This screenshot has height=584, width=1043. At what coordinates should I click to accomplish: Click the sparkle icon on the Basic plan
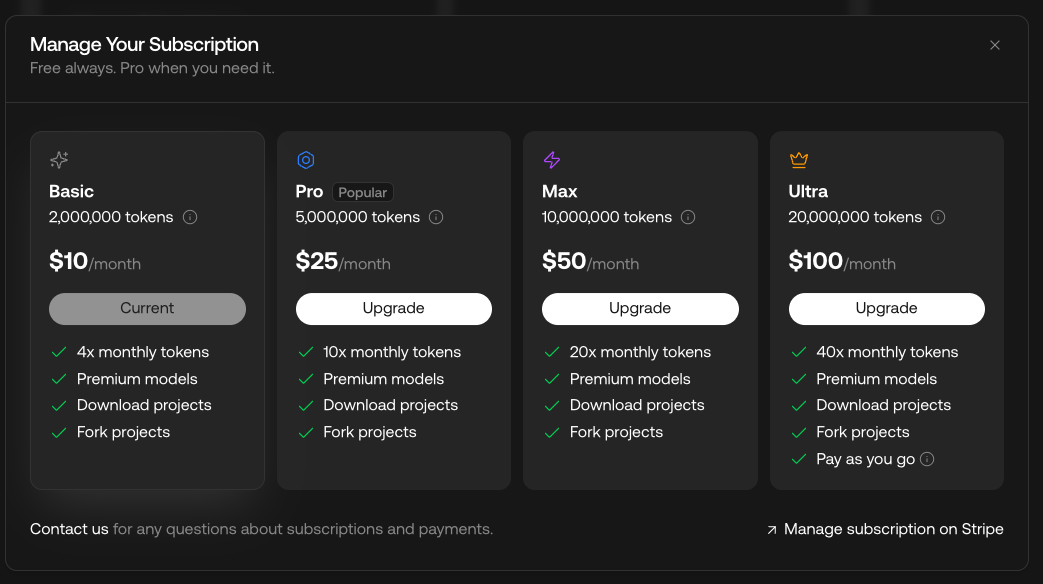[x=58, y=160]
